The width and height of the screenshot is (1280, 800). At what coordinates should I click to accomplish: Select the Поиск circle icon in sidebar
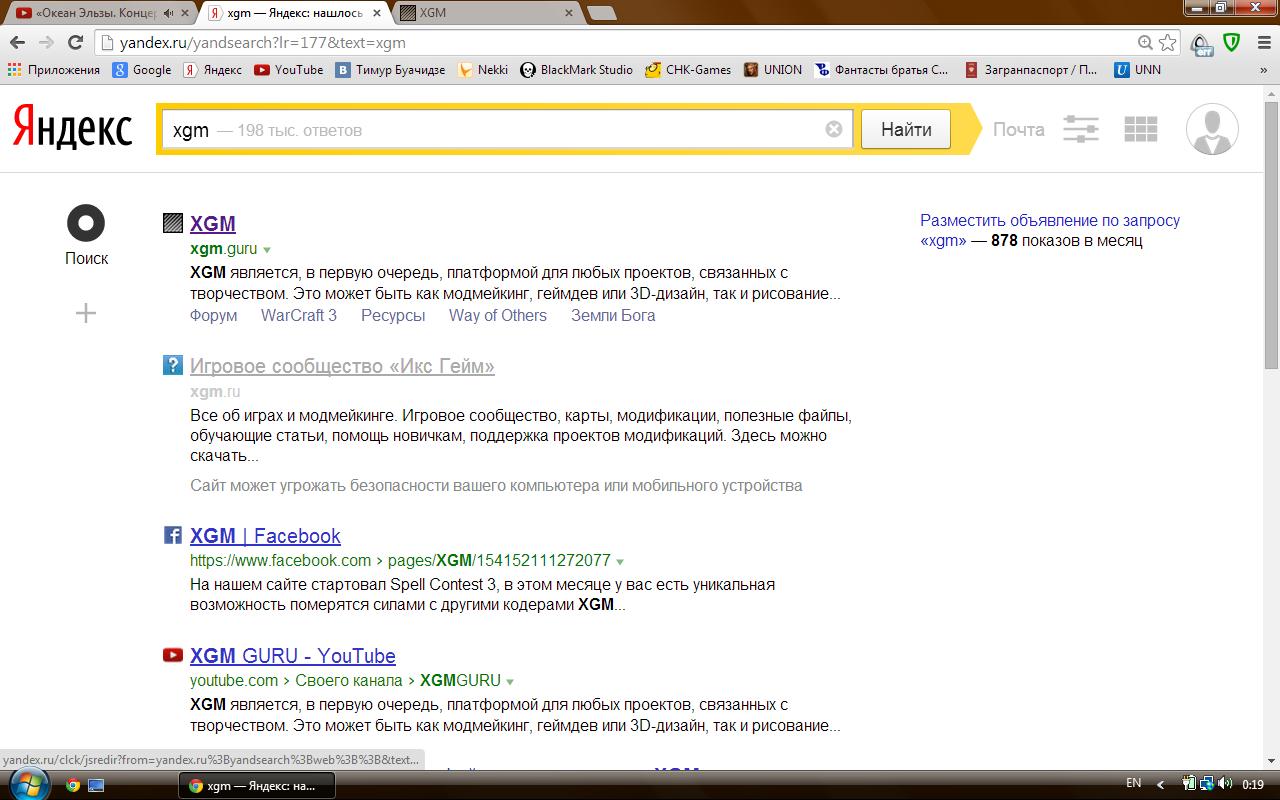[x=86, y=223]
